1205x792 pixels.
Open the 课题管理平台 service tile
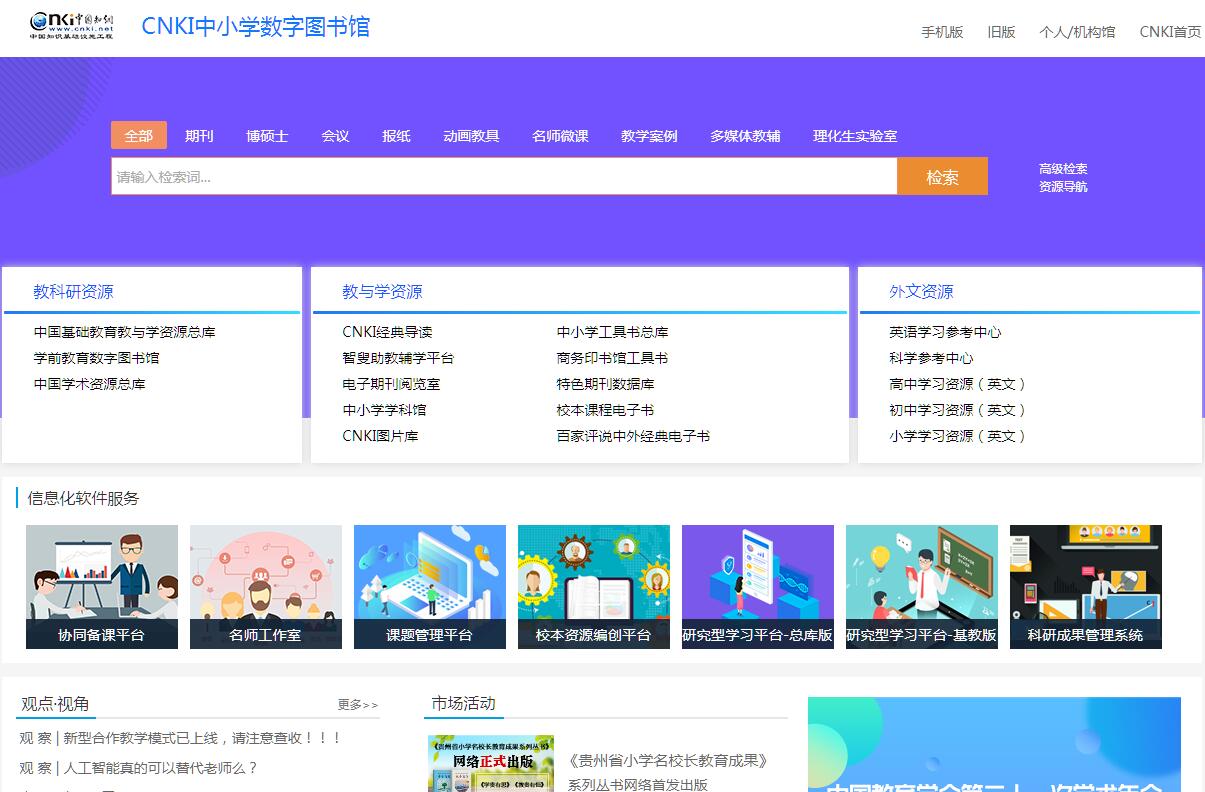[x=430, y=587]
